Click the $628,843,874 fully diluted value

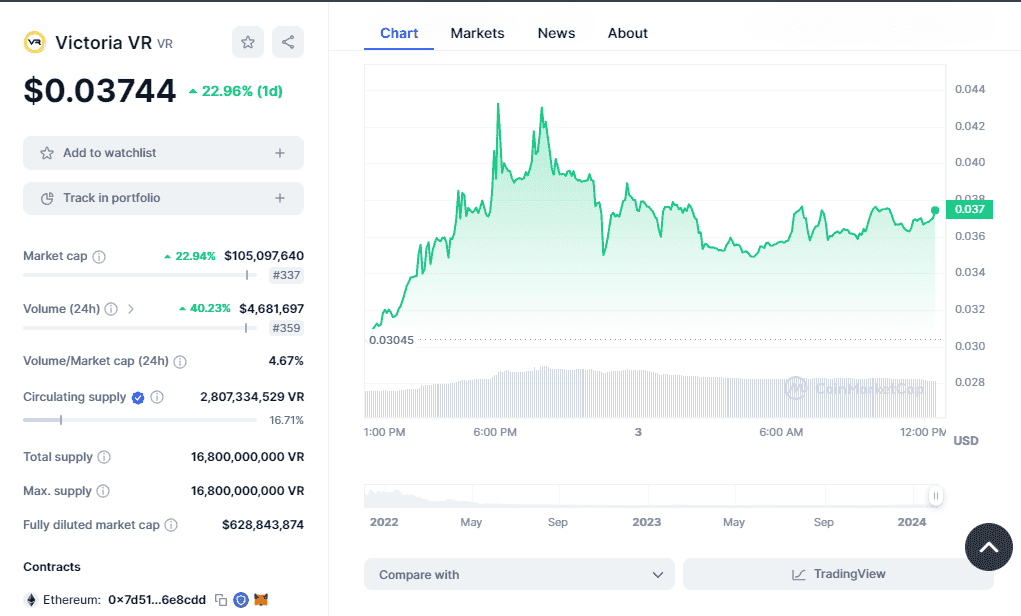pyautogui.click(x=263, y=525)
